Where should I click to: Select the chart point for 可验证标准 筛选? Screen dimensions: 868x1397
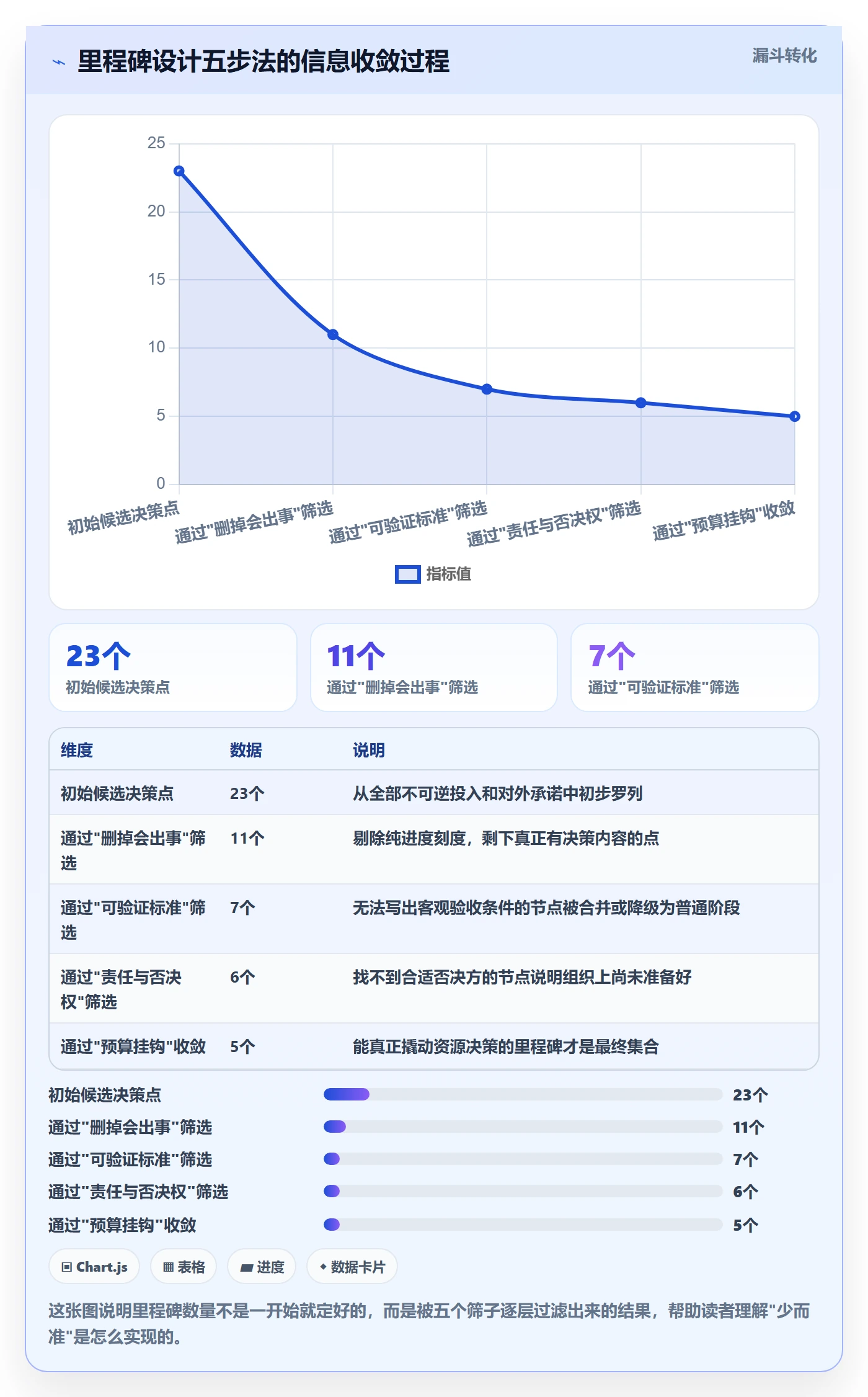coord(487,390)
